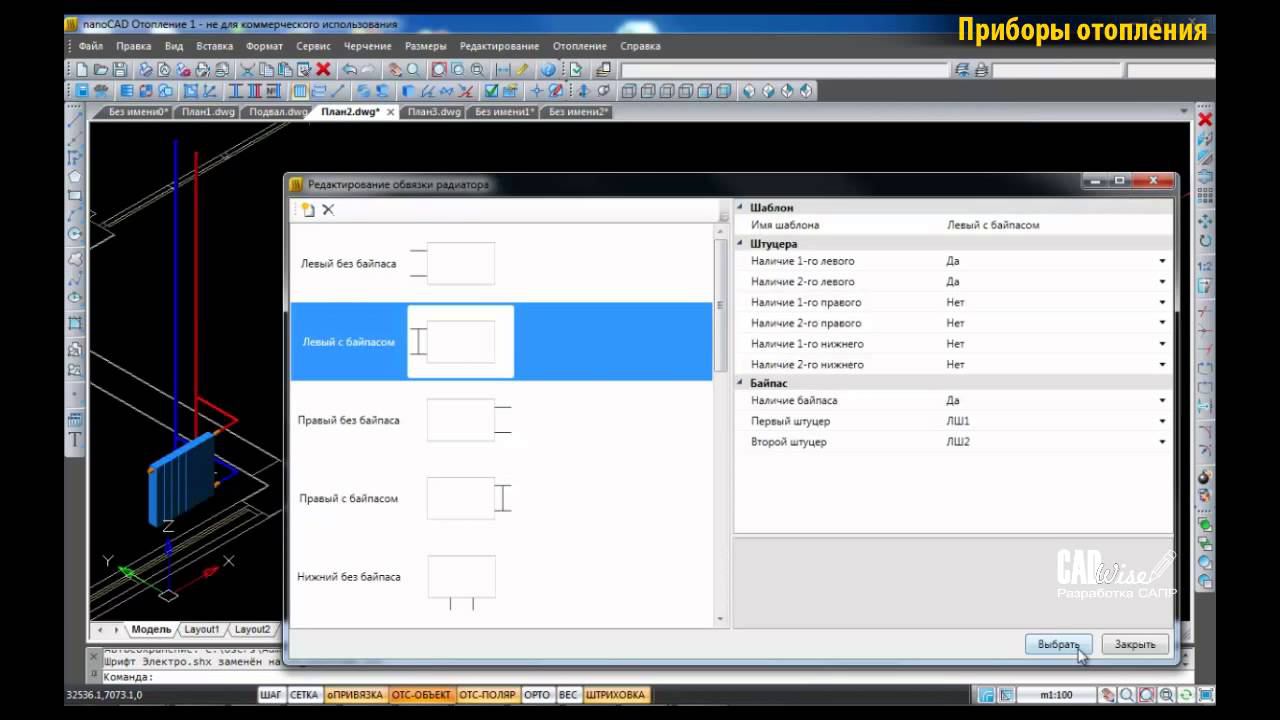Click the red X icon atop right toolbar
The image size is (1280, 720).
(1205, 120)
